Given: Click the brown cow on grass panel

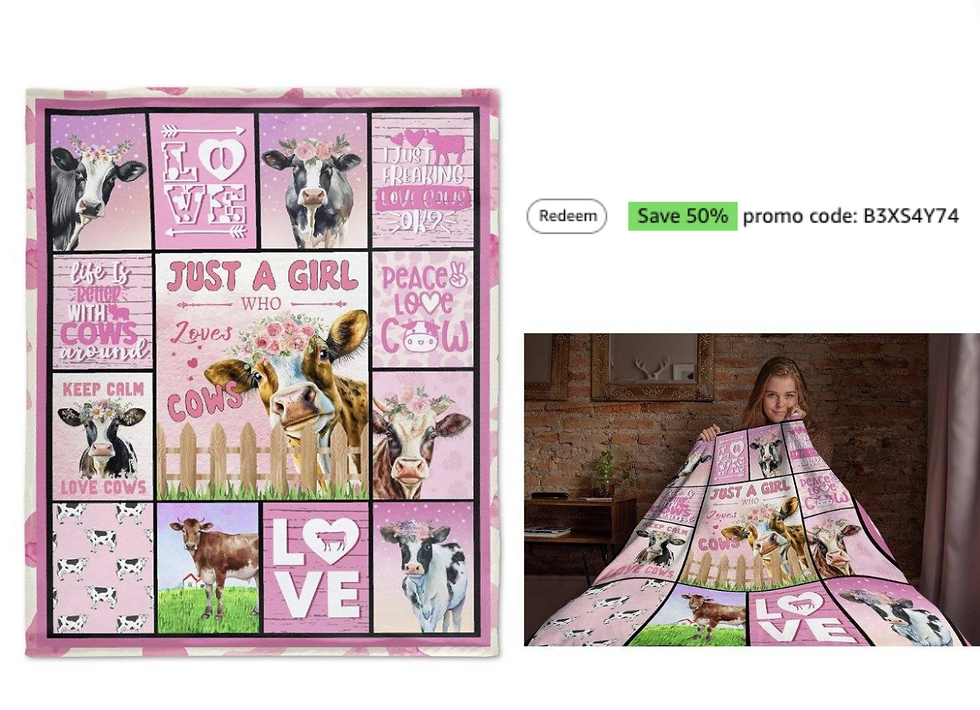Looking at the screenshot, I should (x=208, y=568).
